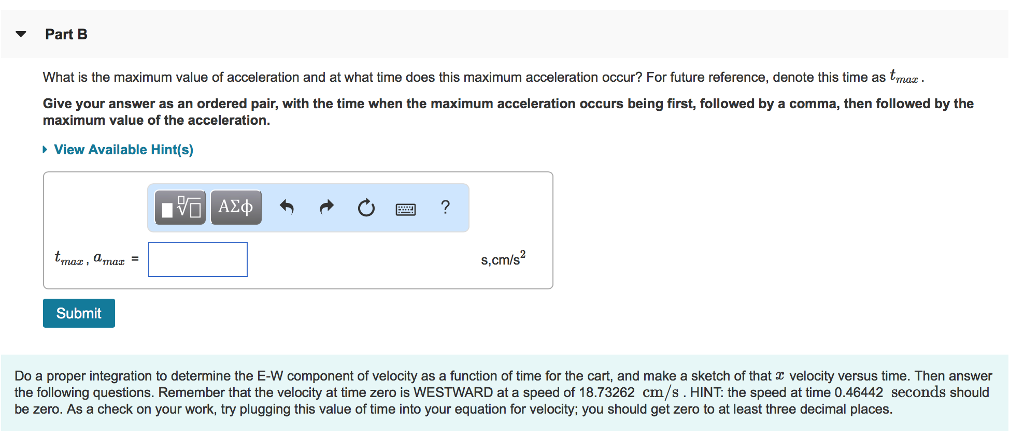Open the Greek symbols ΑΣφ palette
This screenshot has height=439, width=1024.
[x=236, y=208]
